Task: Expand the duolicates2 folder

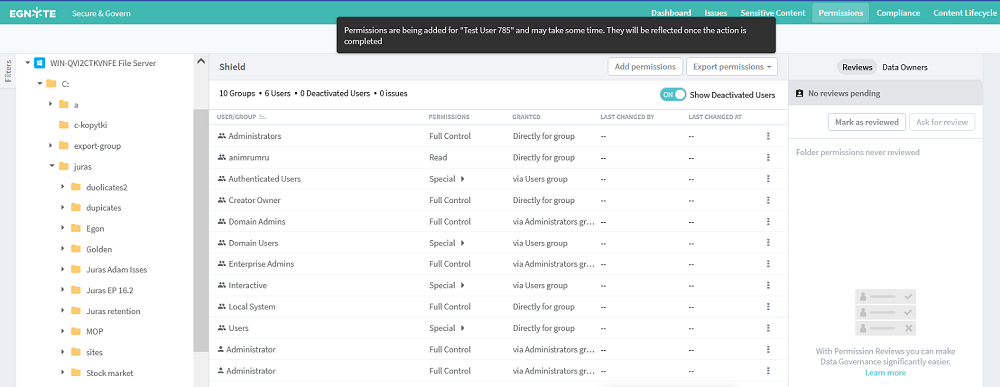Action: (62, 187)
